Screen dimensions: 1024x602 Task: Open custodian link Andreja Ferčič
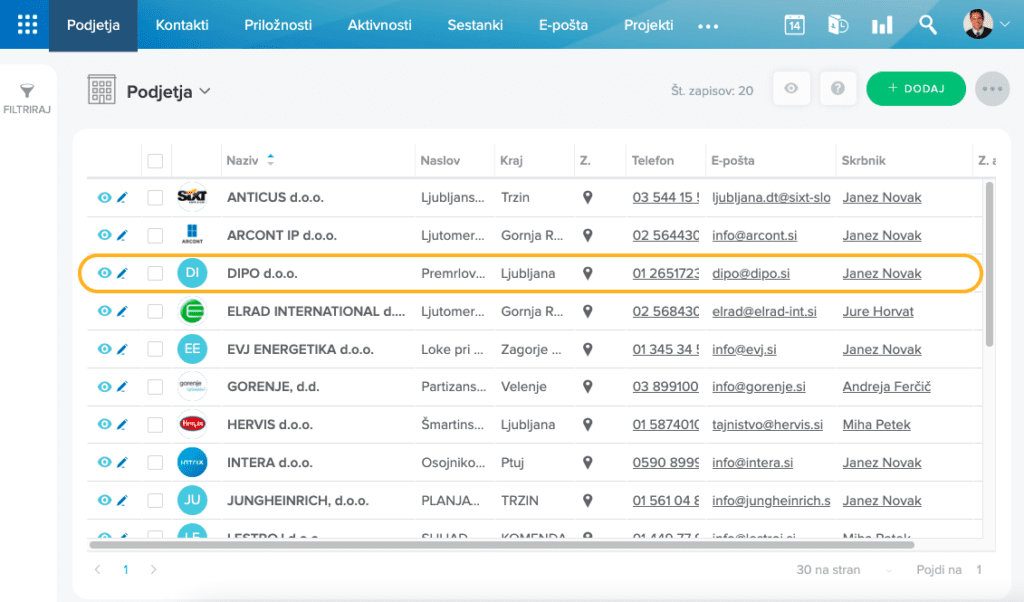click(886, 387)
